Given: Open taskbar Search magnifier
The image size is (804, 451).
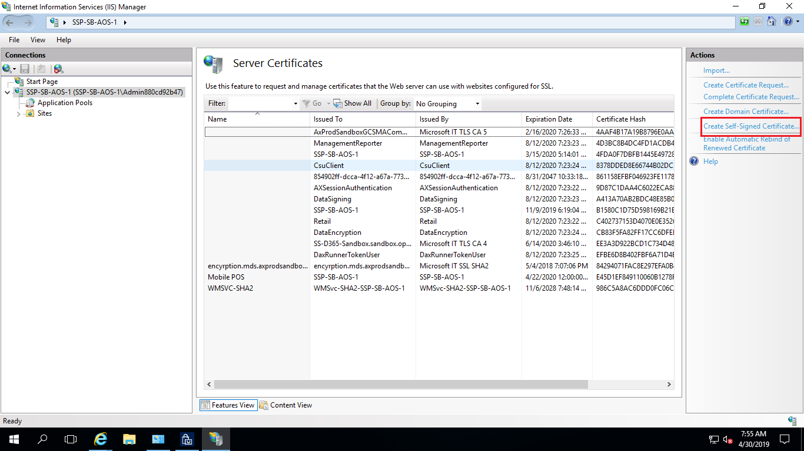Looking at the screenshot, I should point(42,439).
